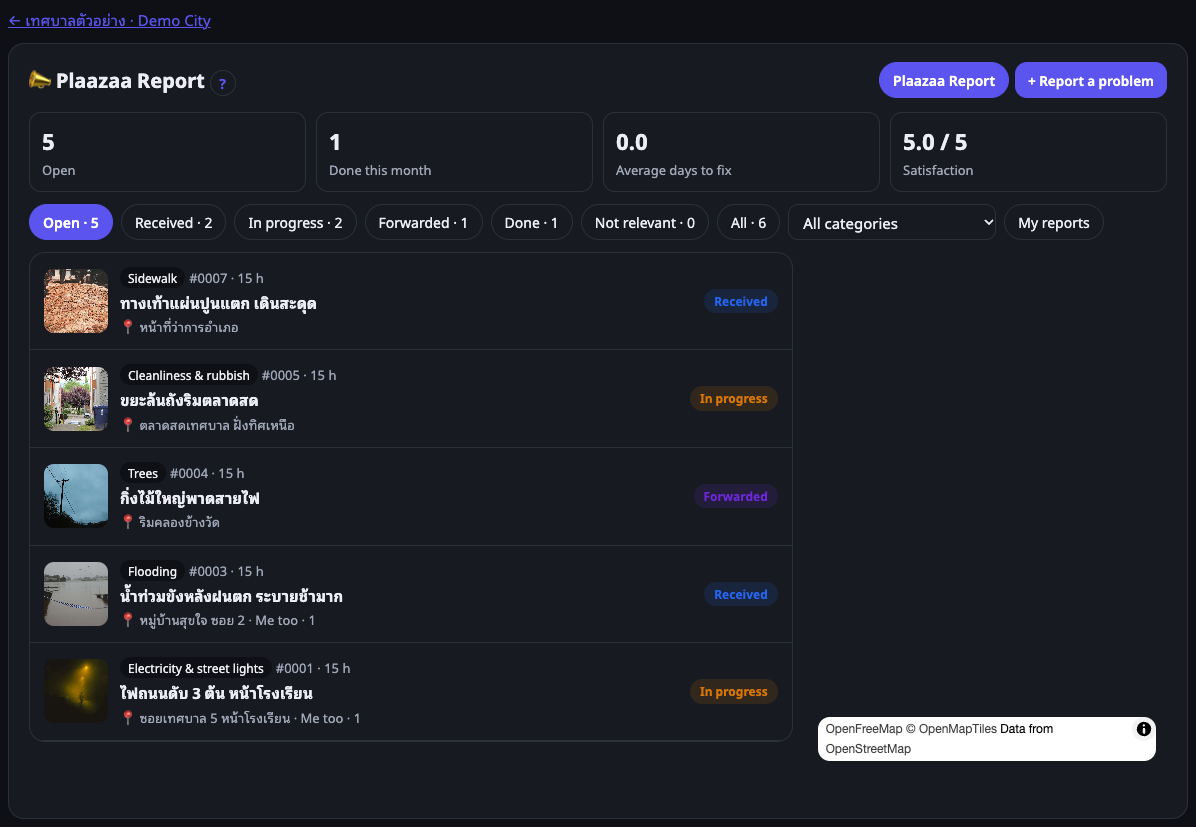This screenshot has width=1196, height=827.
Task: Open the Not relevant · 0 tab
Action: click(x=645, y=223)
